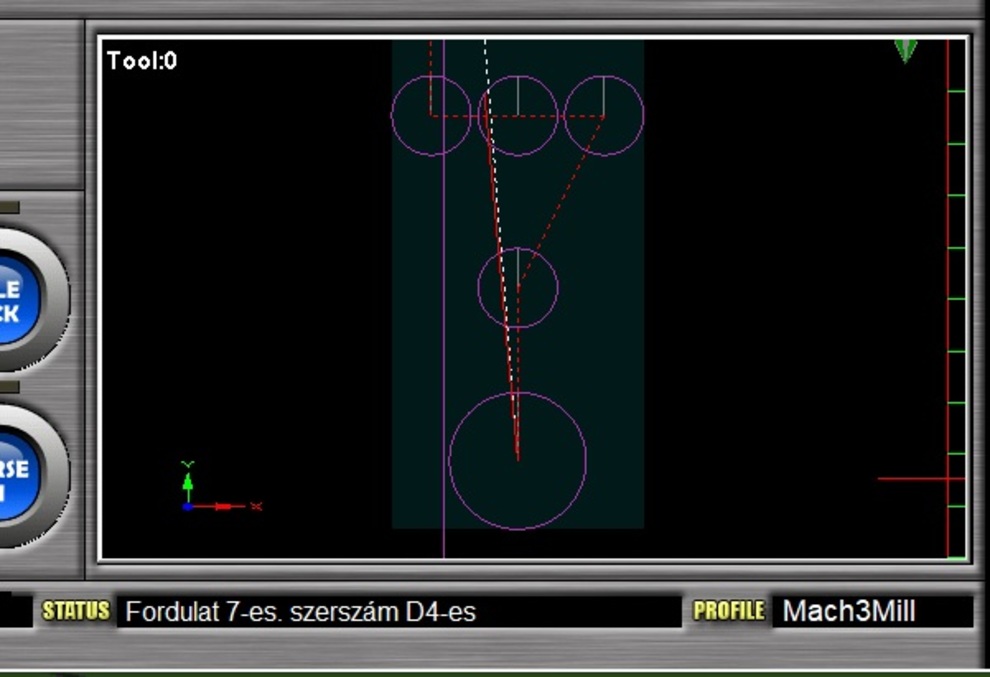The height and width of the screenshot is (677, 990).
Task: Click the LED indicator above Reverse Run
Action: (x=8, y=386)
